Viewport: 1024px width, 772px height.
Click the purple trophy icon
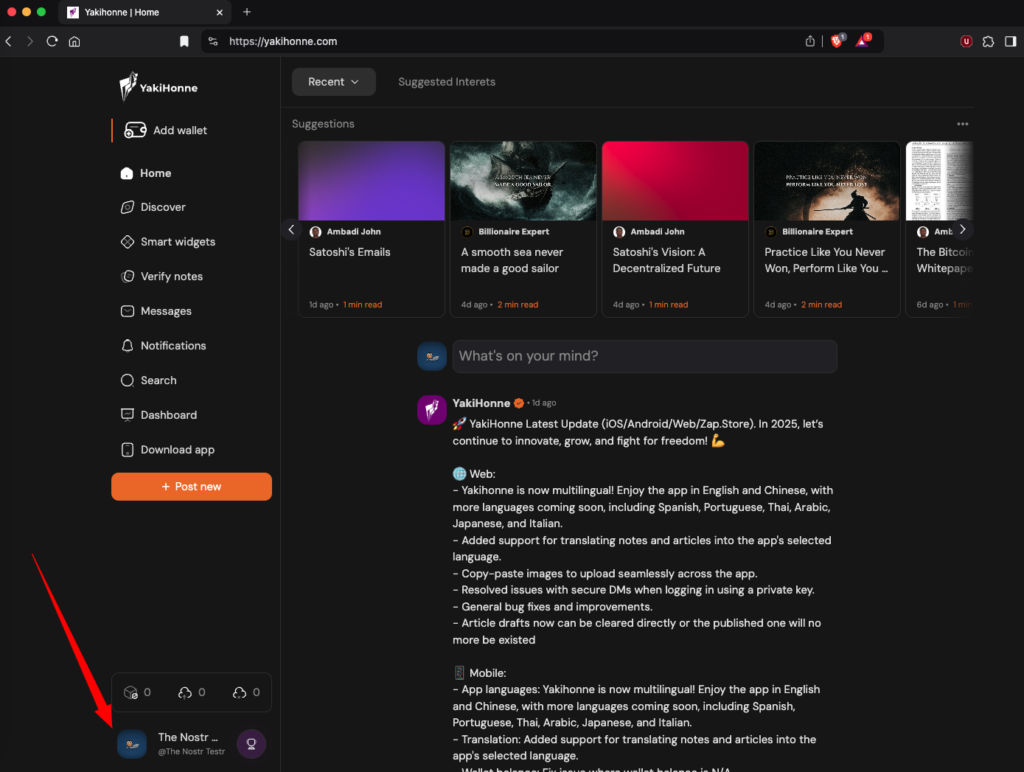(x=251, y=744)
